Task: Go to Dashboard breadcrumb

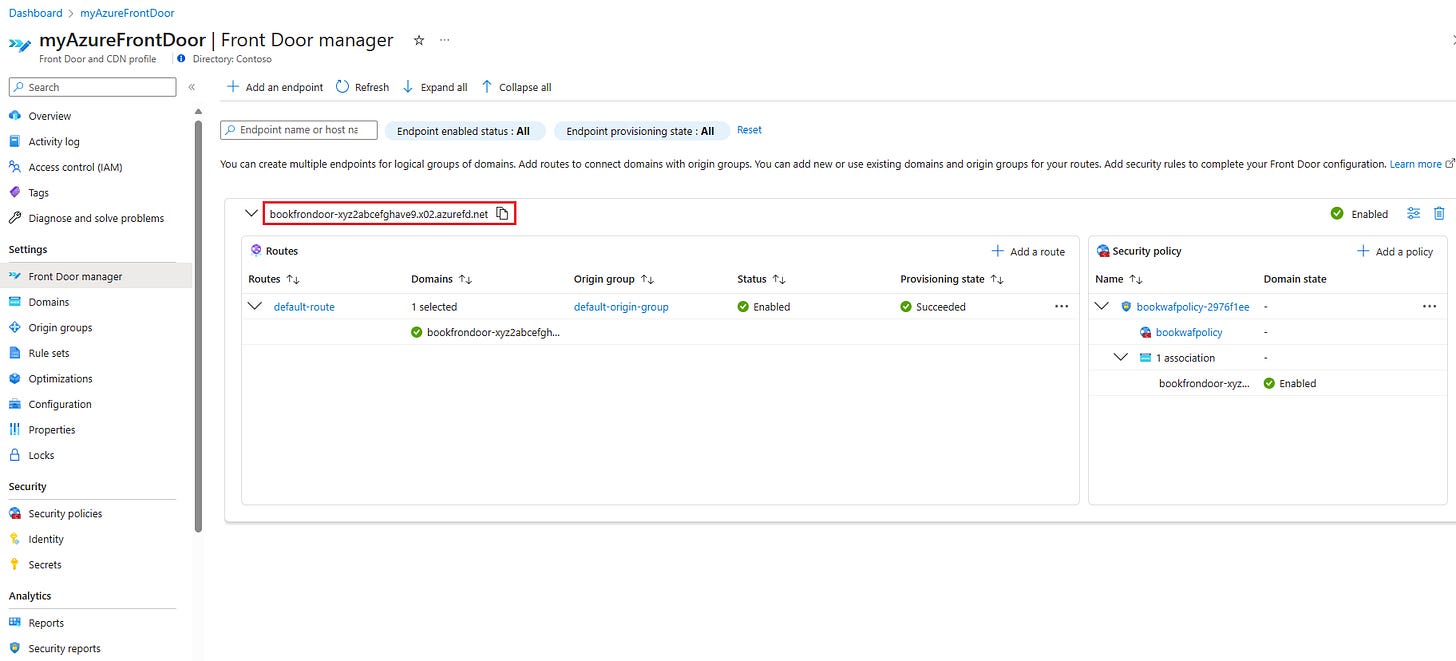Action: tap(35, 13)
